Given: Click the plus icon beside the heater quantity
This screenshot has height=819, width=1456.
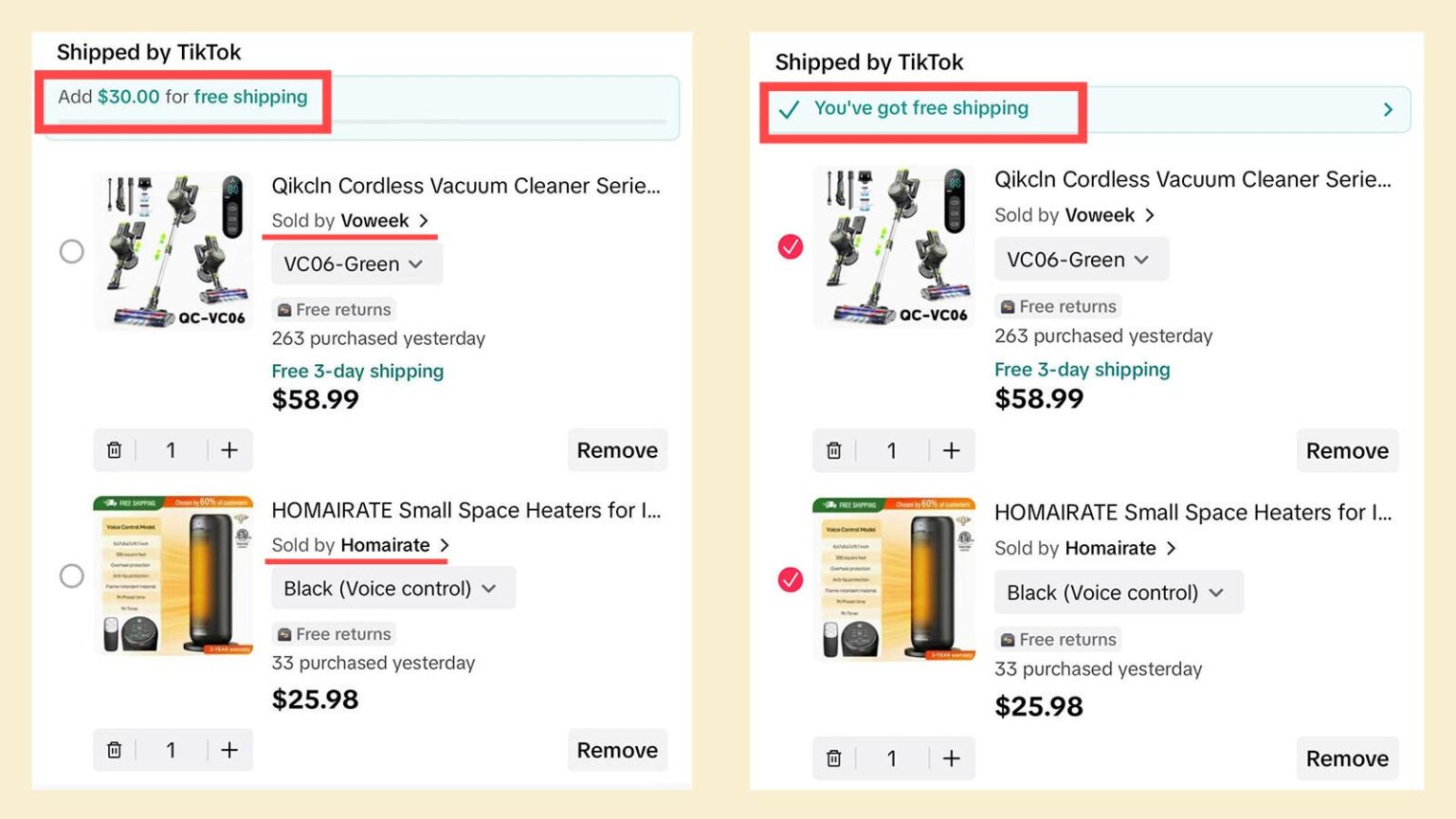Looking at the screenshot, I should tap(229, 749).
